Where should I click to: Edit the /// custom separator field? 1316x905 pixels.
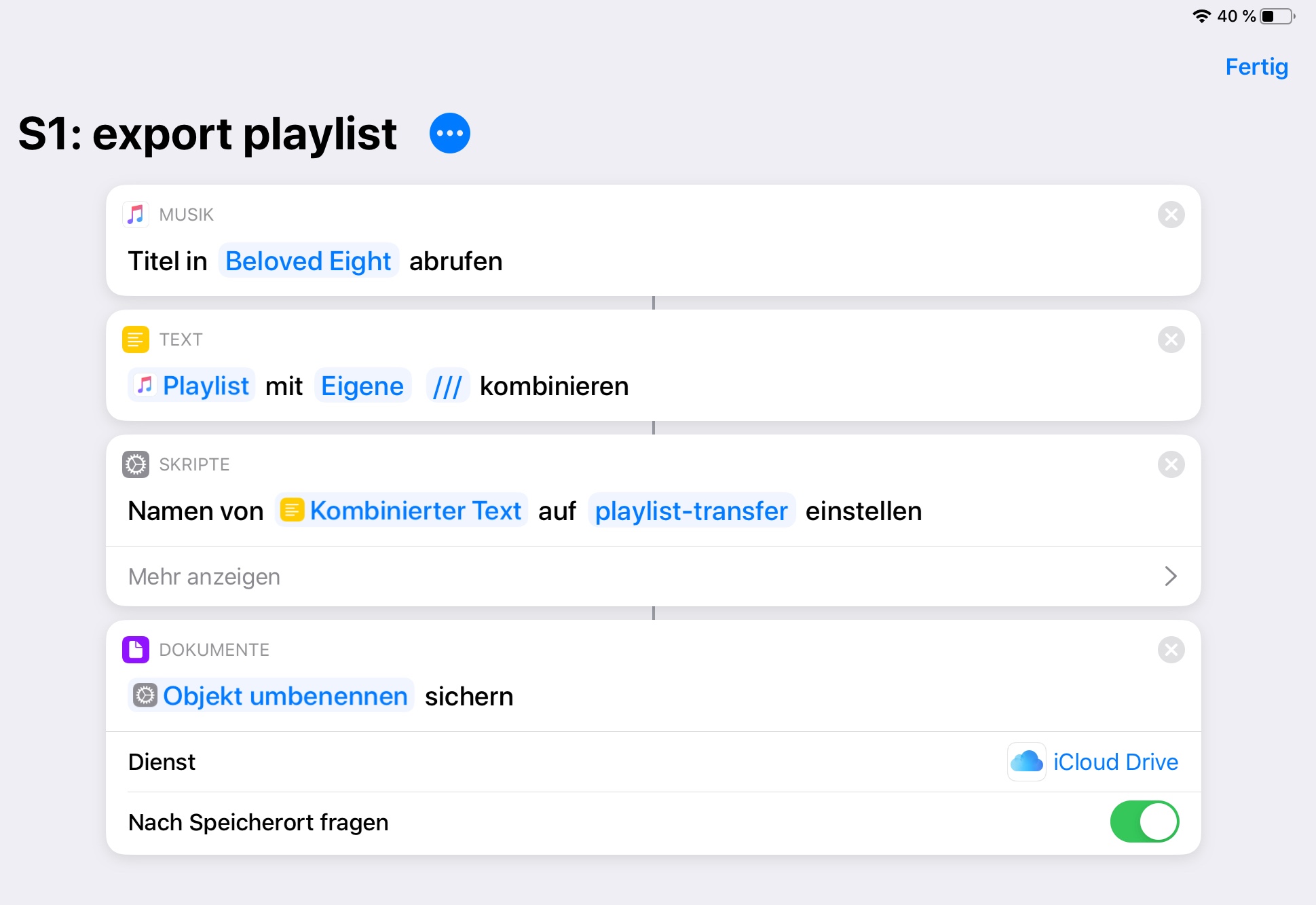448,386
